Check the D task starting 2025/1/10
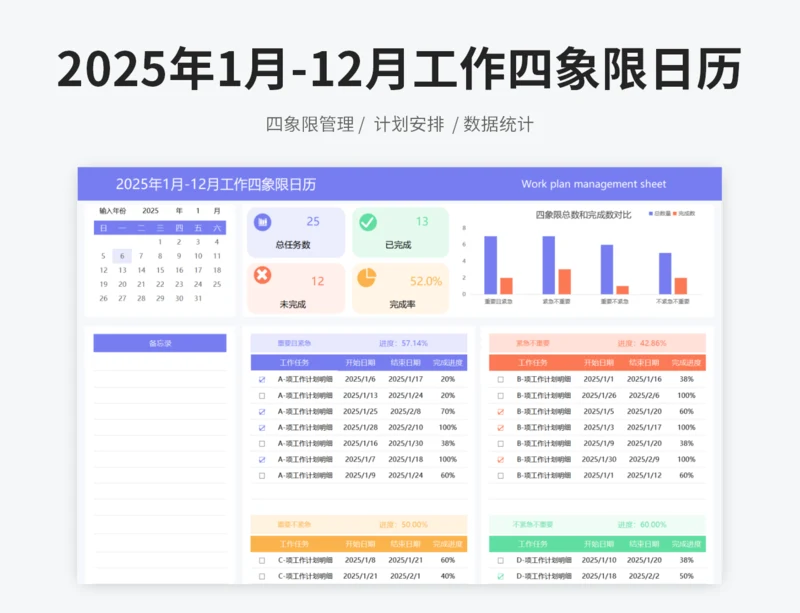800x613 pixels. point(501,560)
